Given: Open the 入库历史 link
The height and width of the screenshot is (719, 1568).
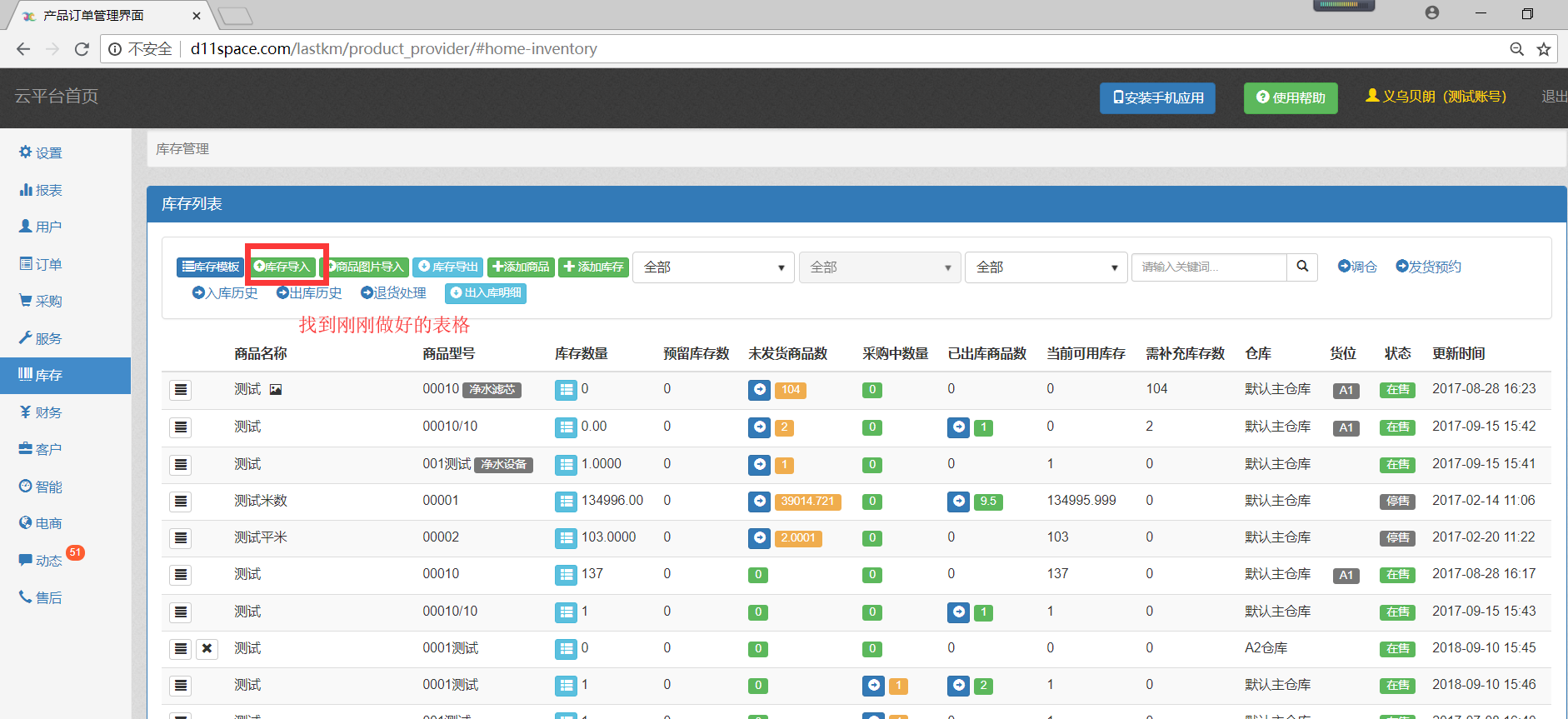Looking at the screenshot, I should 225,292.
